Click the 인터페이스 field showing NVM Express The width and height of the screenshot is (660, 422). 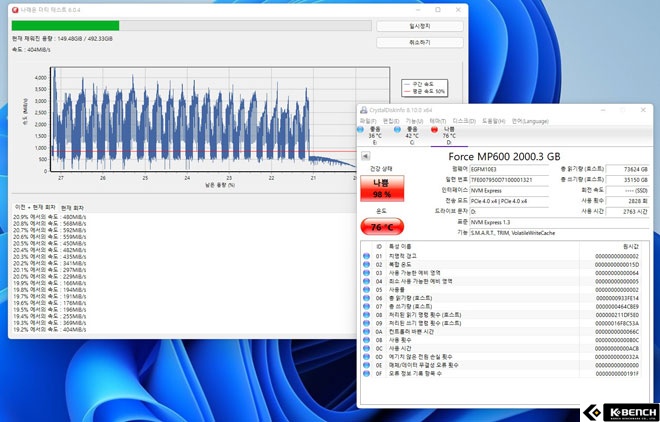[509, 191]
